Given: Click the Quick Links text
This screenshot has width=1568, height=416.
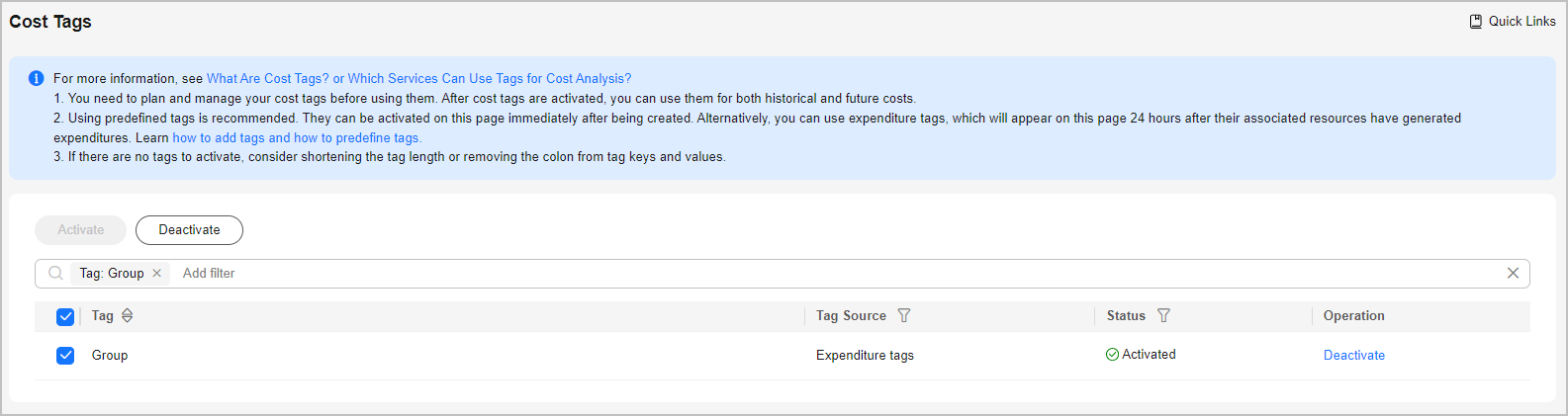Looking at the screenshot, I should (x=1522, y=21).
